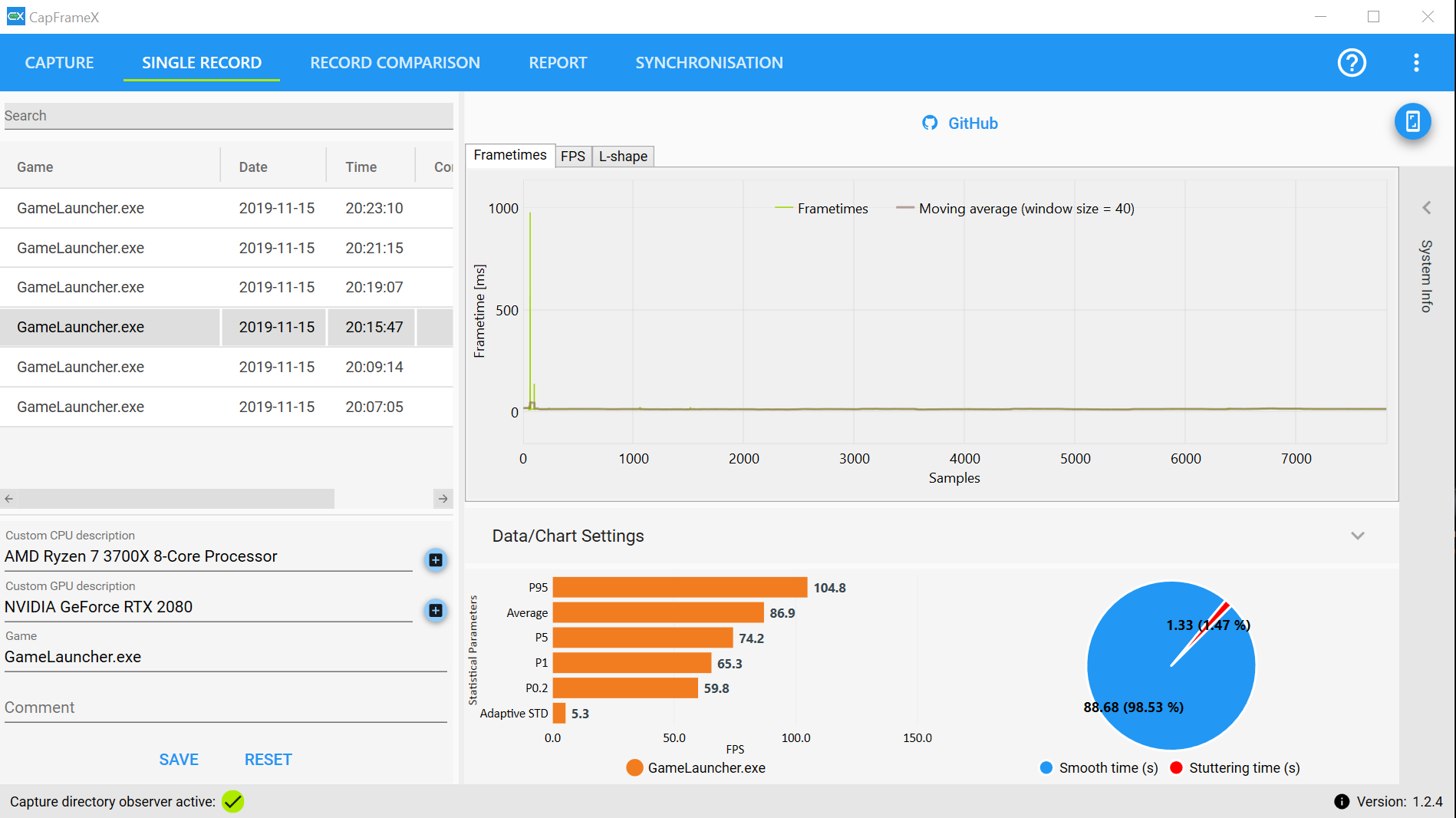Click the GitHub octocat icon
Viewport: 1456px width, 818px height.
point(930,123)
